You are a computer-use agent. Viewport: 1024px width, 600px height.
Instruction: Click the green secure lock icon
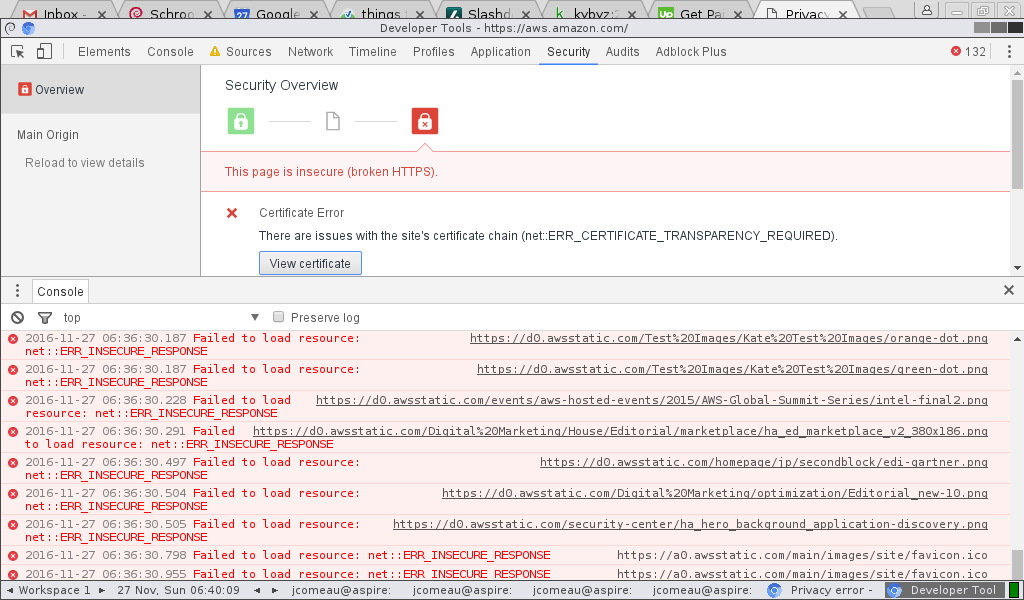[241, 121]
